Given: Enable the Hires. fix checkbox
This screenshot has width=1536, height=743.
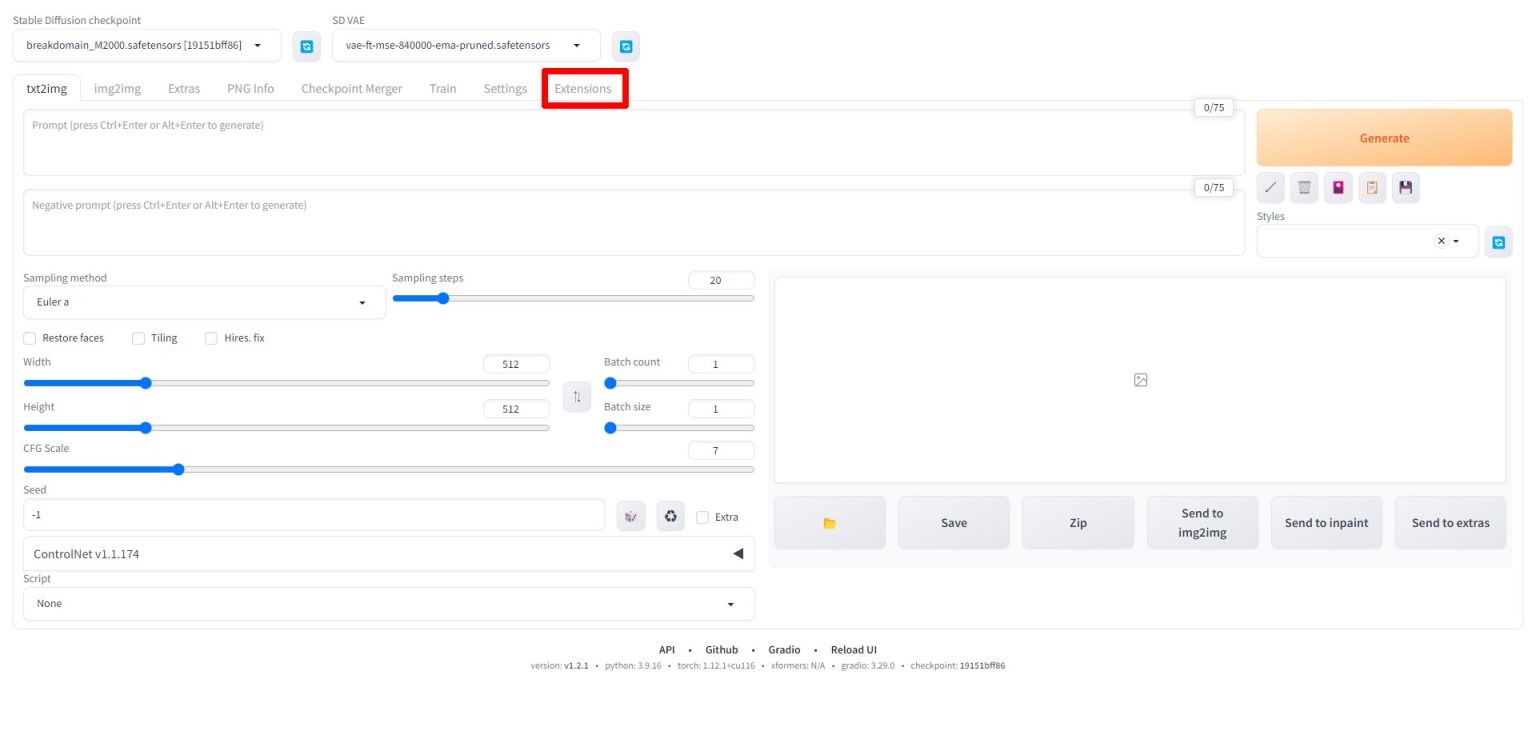Looking at the screenshot, I should (211, 338).
